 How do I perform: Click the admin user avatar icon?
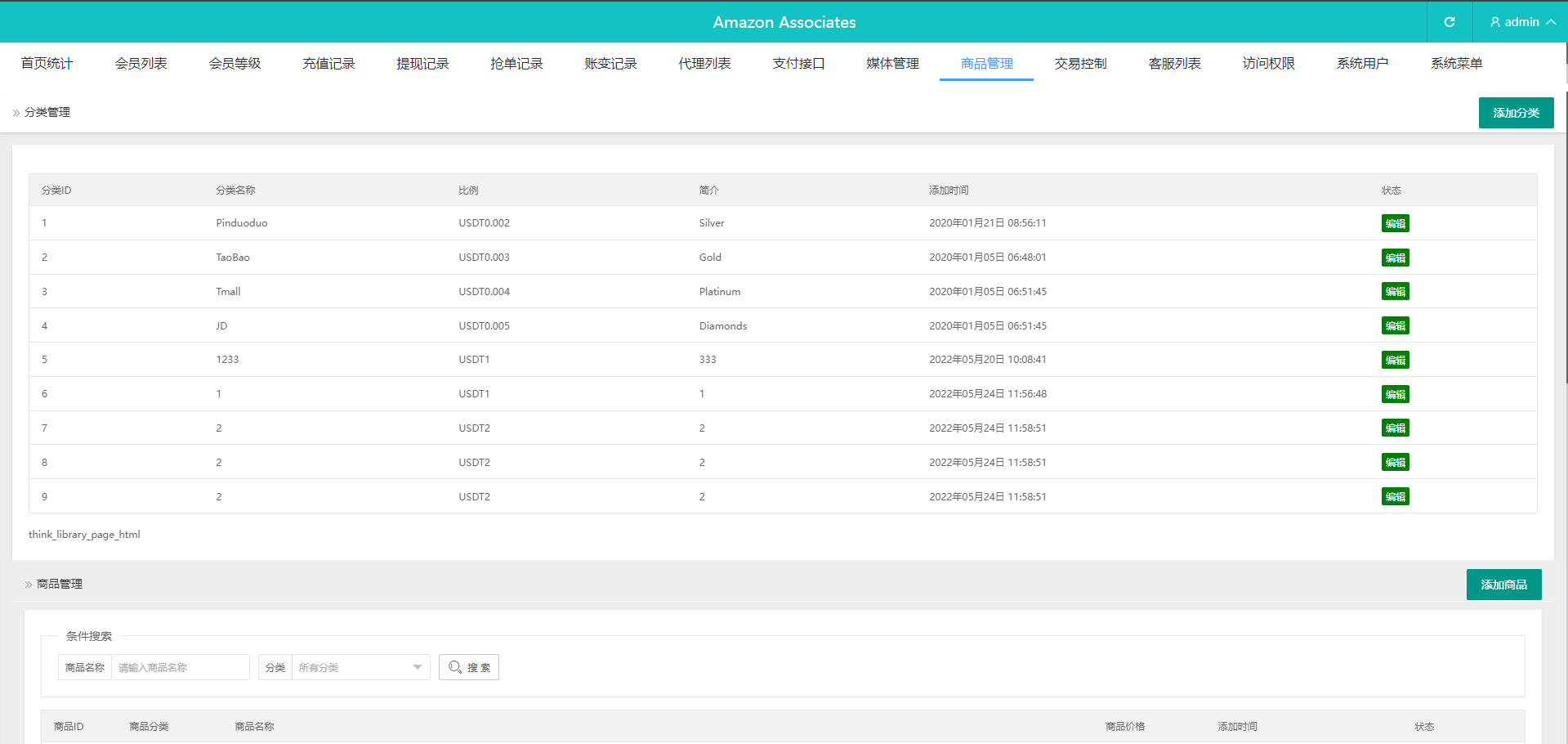point(1495,22)
